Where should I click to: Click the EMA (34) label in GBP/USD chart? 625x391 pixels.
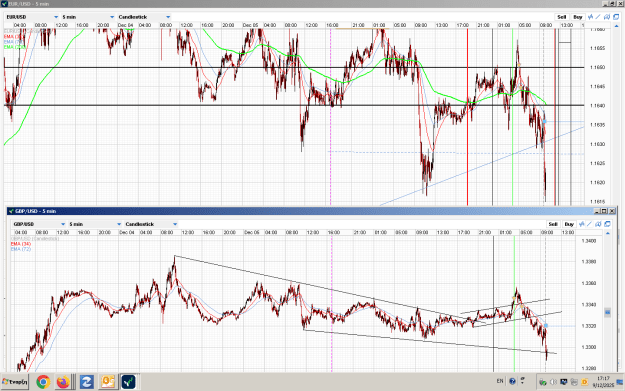tap(21, 244)
